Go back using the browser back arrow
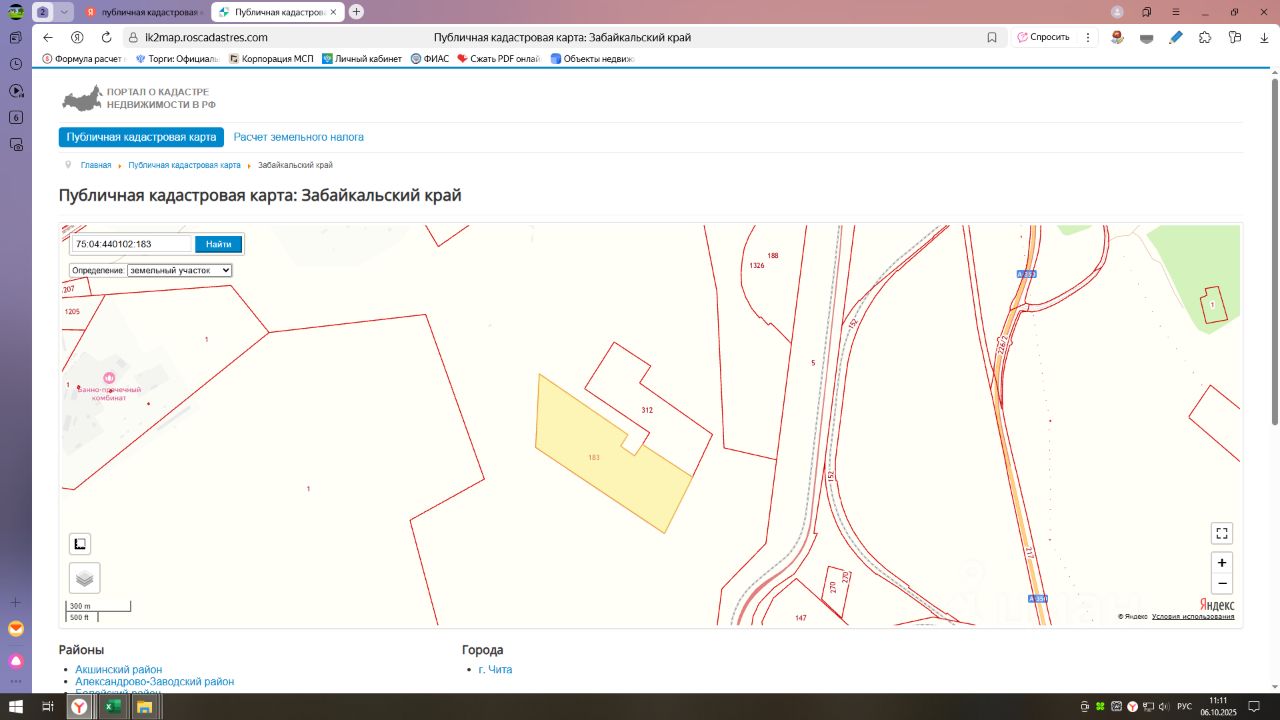Image resolution: width=1280 pixels, height=720 pixels. pyautogui.click(x=47, y=37)
